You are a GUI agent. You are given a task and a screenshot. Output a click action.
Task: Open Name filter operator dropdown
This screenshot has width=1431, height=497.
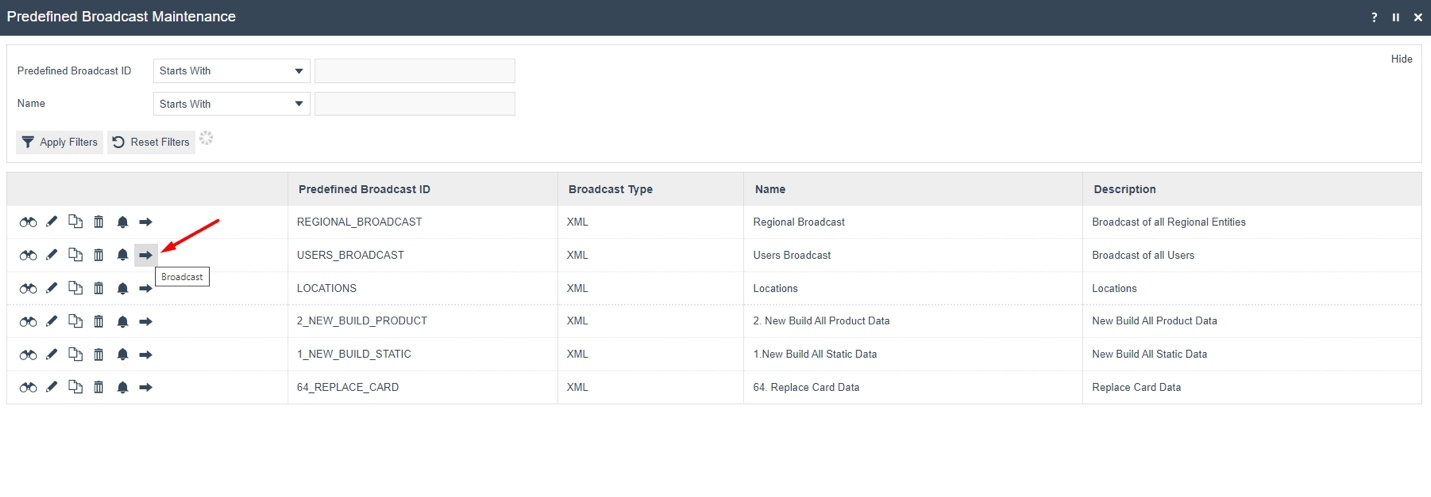click(x=232, y=104)
